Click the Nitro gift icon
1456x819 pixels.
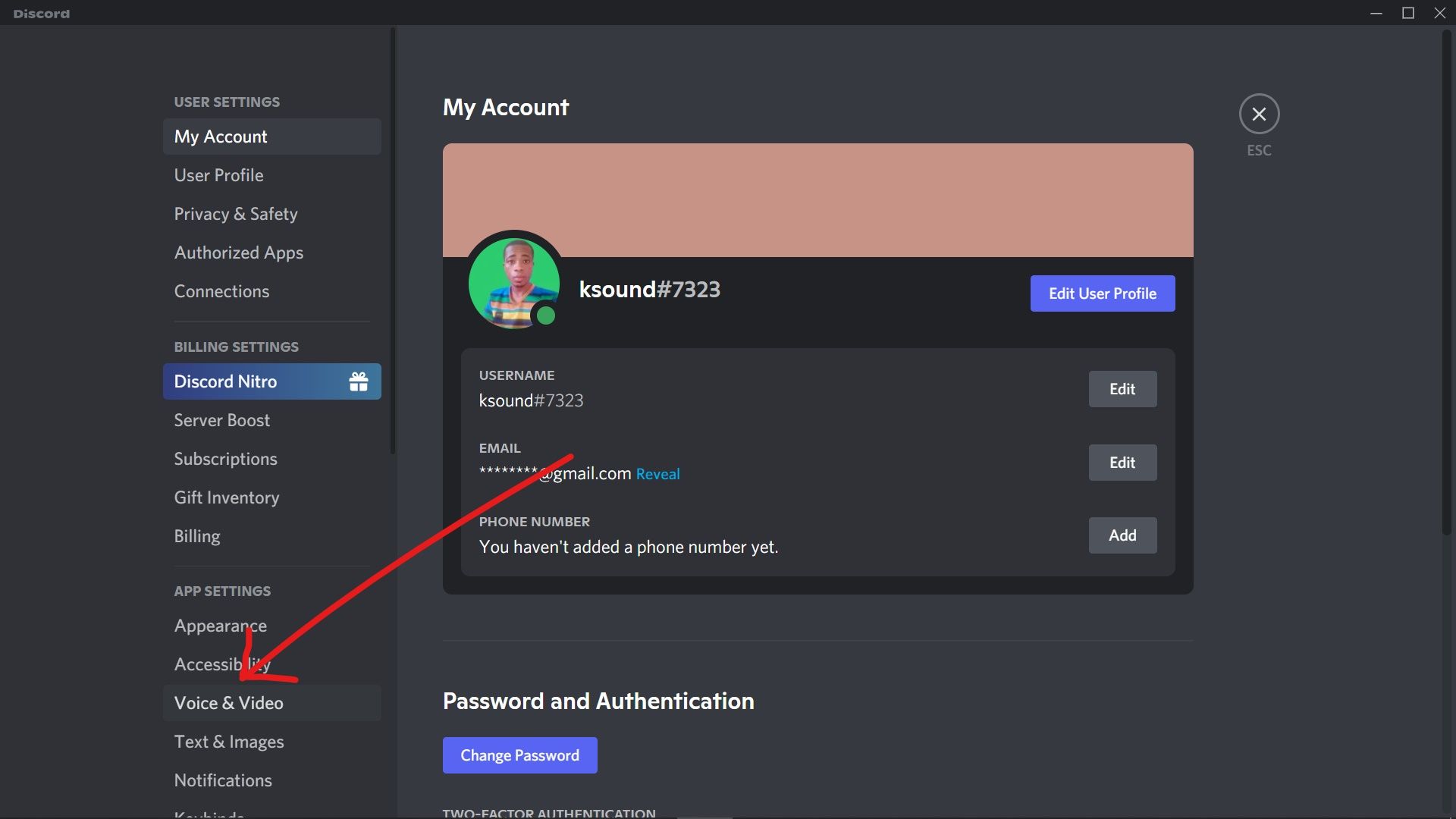[359, 381]
